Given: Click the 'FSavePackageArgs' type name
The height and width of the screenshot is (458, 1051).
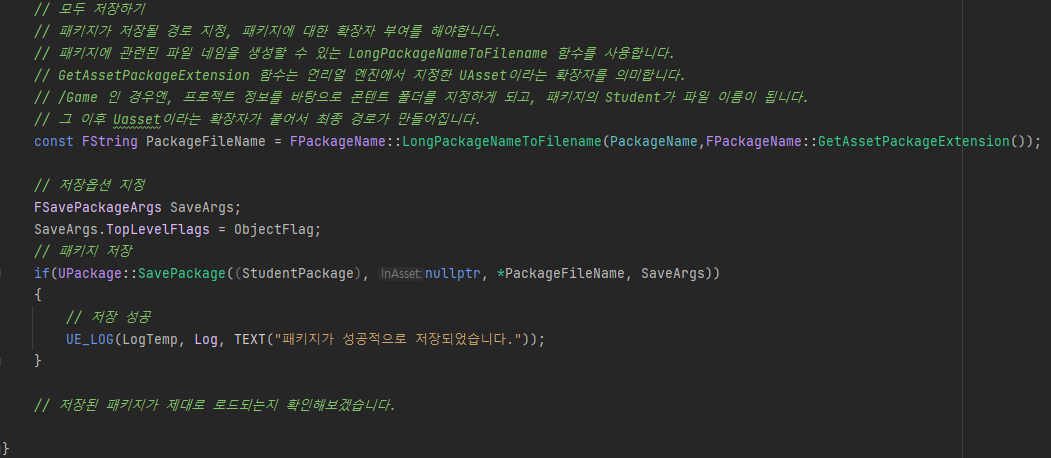Looking at the screenshot, I should pos(98,207).
